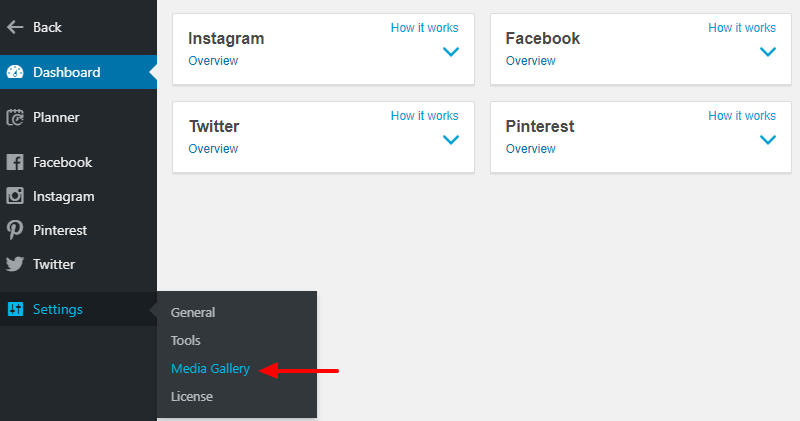Expand the Pinterest overview chevron
The height and width of the screenshot is (421, 800).
[x=768, y=140]
